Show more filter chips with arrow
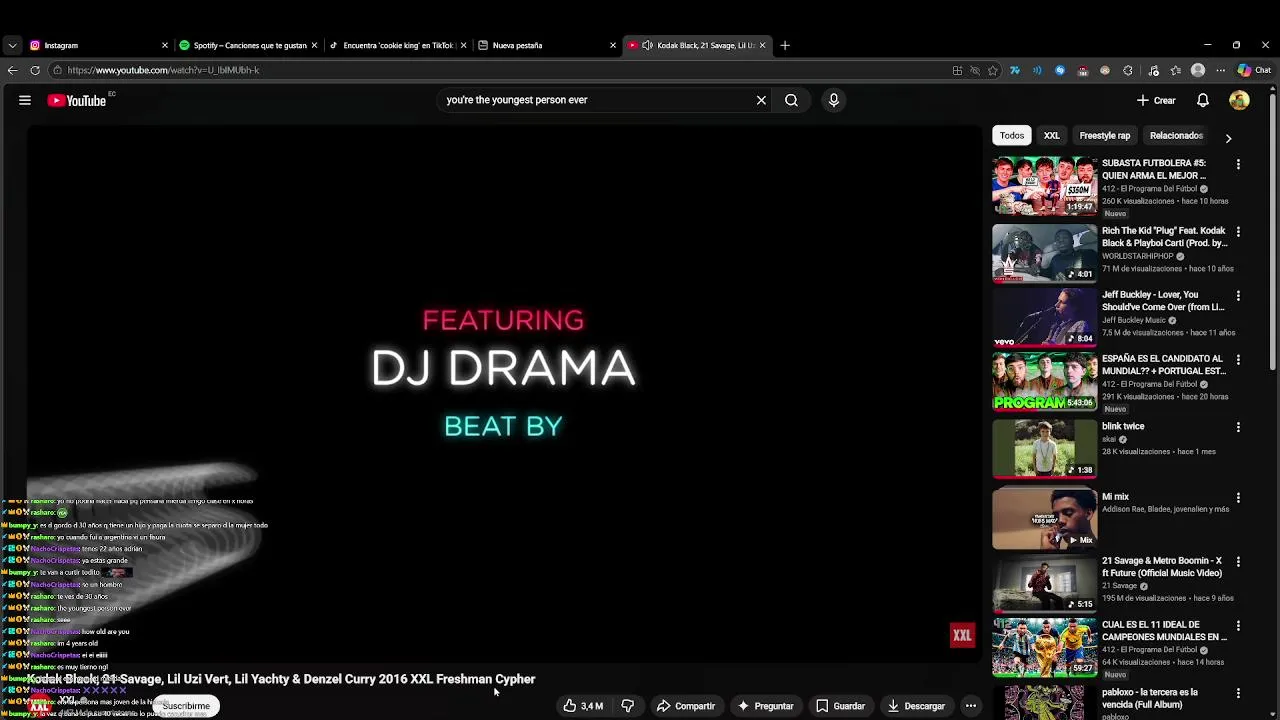Viewport: 1280px width, 720px height. click(1228, 137)
